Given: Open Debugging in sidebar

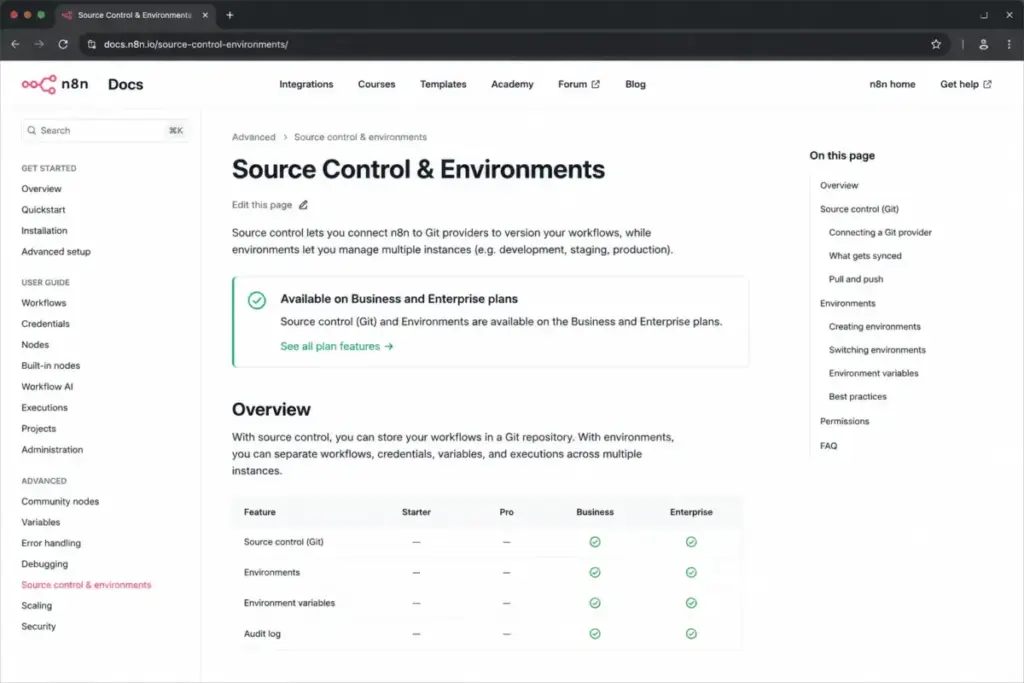Looking at the screenshot, I should [44, 564].
